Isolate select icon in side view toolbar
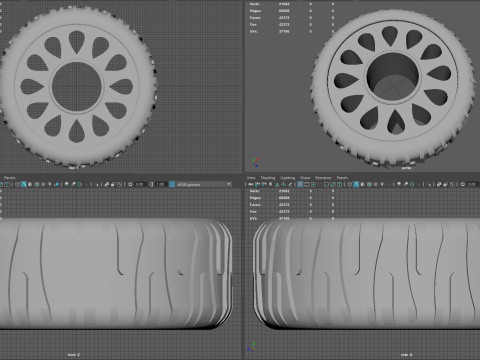Viewport: 480px width, 360px height. point(430,184)
